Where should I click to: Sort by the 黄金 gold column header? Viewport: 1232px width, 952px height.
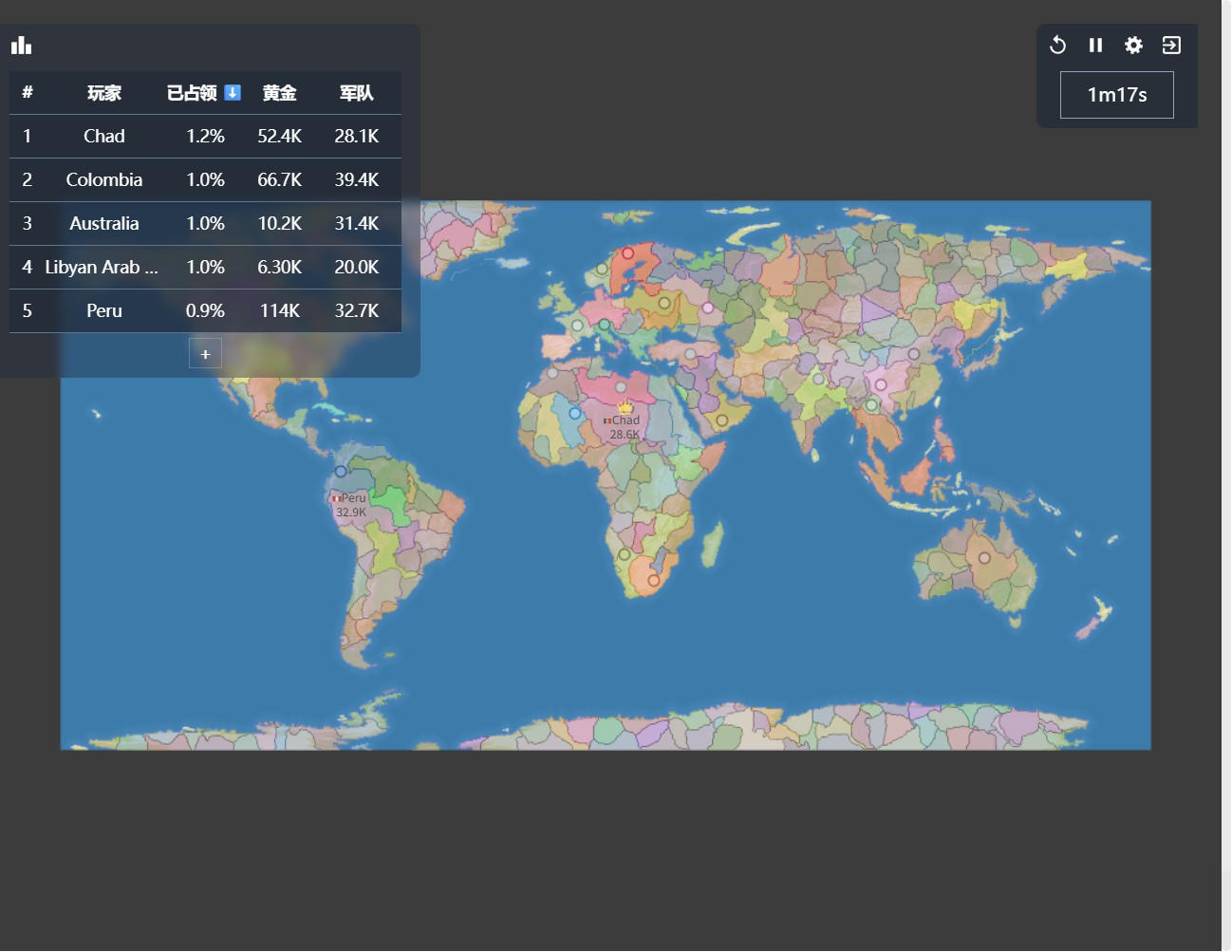click(x=279, y=92)
